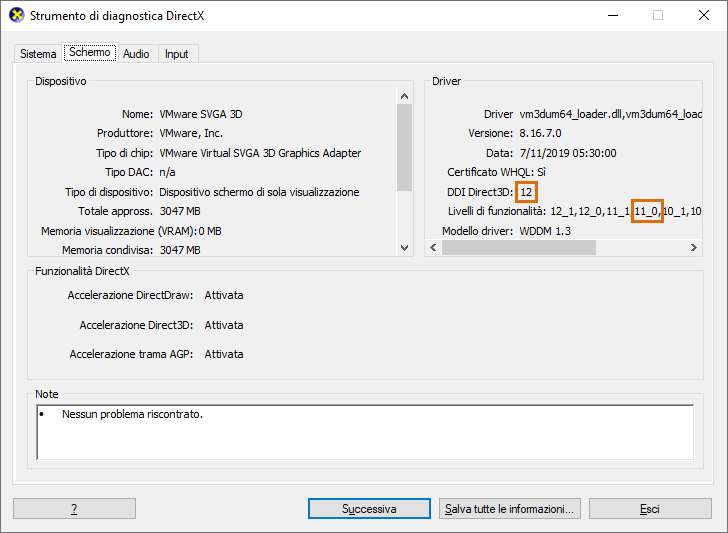Click 'Dispositivo schermo di sola visualizzazione' text
This screenshot has height=533, width=728.
click(x=259, y=192)
